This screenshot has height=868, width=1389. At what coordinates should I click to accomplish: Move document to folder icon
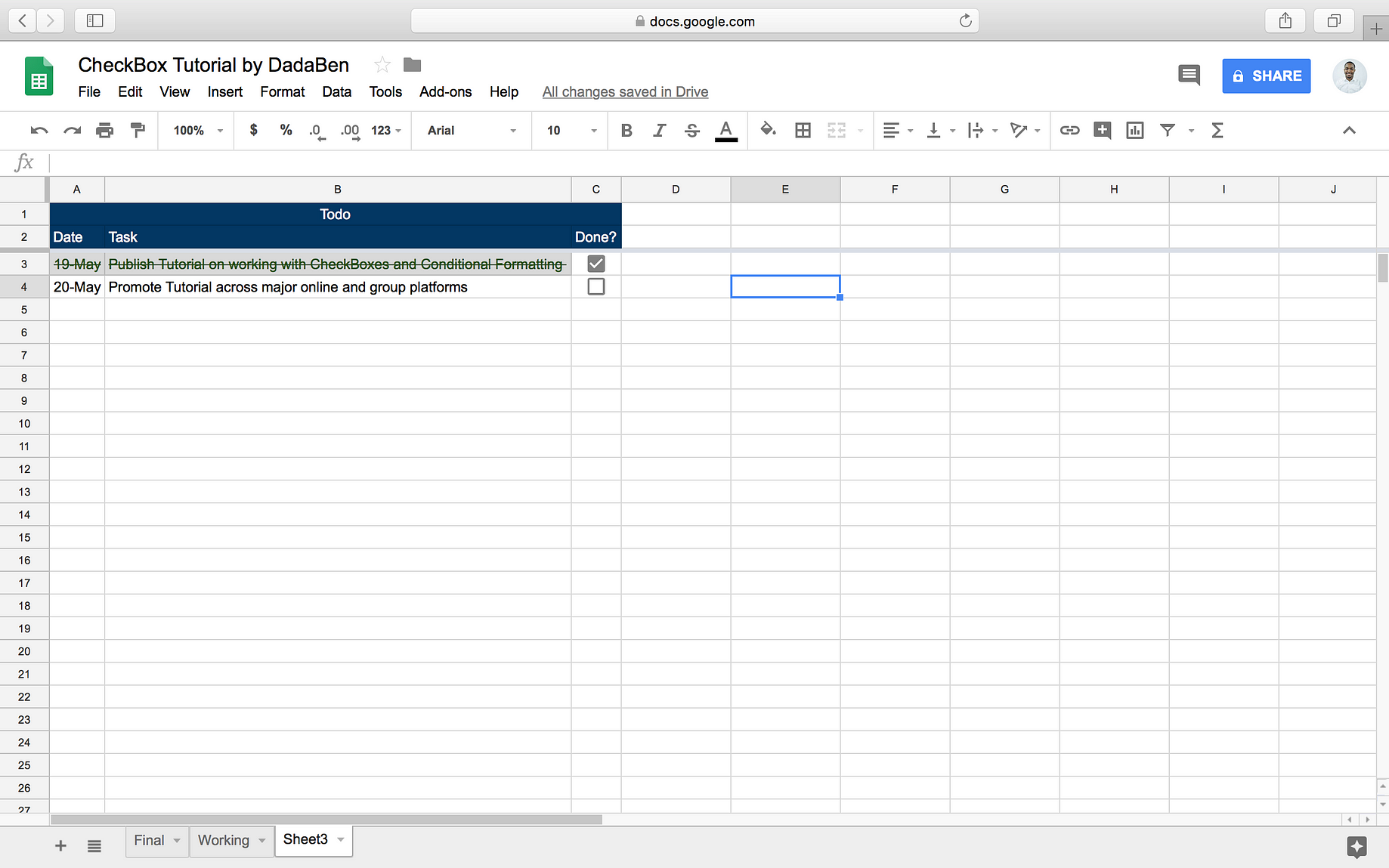click(412, 65)
